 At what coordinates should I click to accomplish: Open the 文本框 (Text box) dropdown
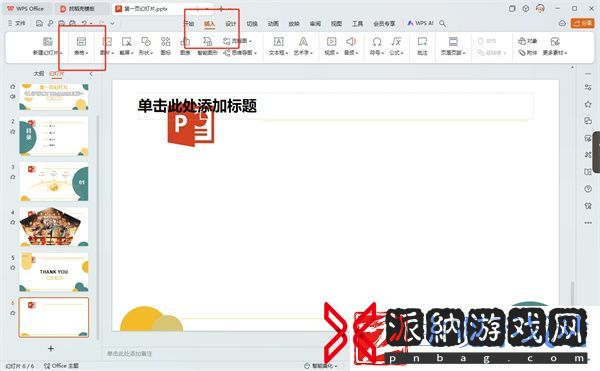tap(279, 46)
